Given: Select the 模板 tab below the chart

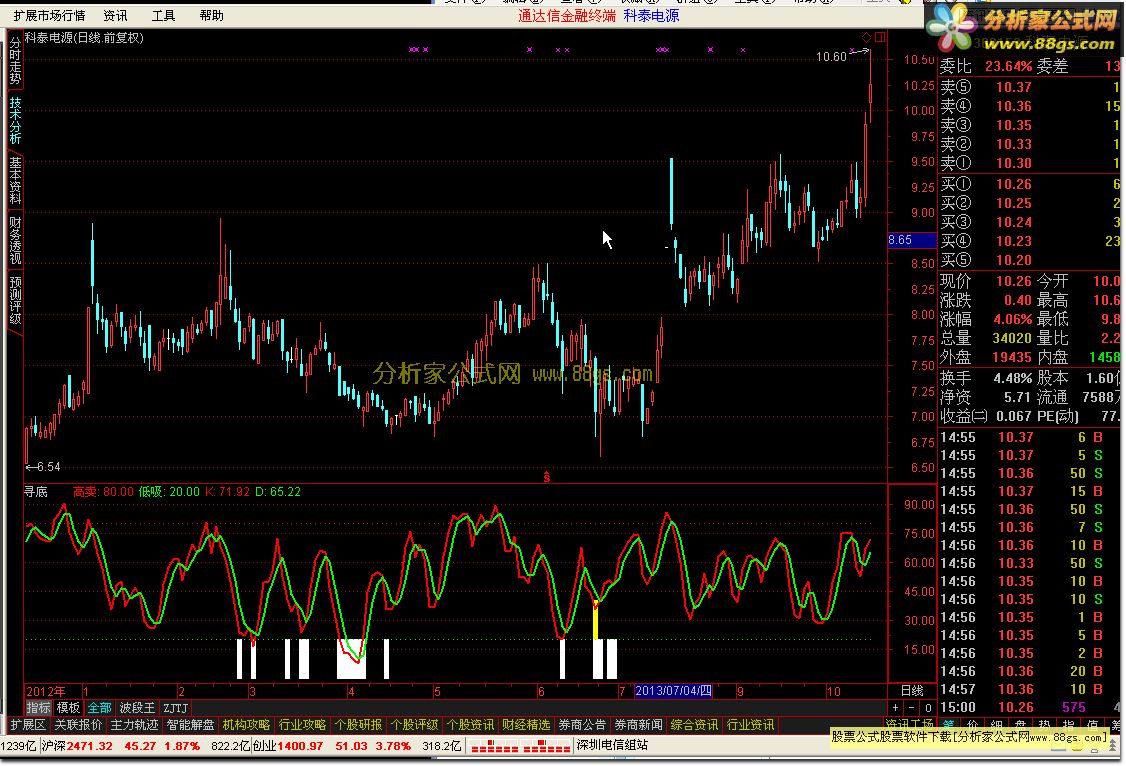Looking at the screenshot, I should point(68,708).
